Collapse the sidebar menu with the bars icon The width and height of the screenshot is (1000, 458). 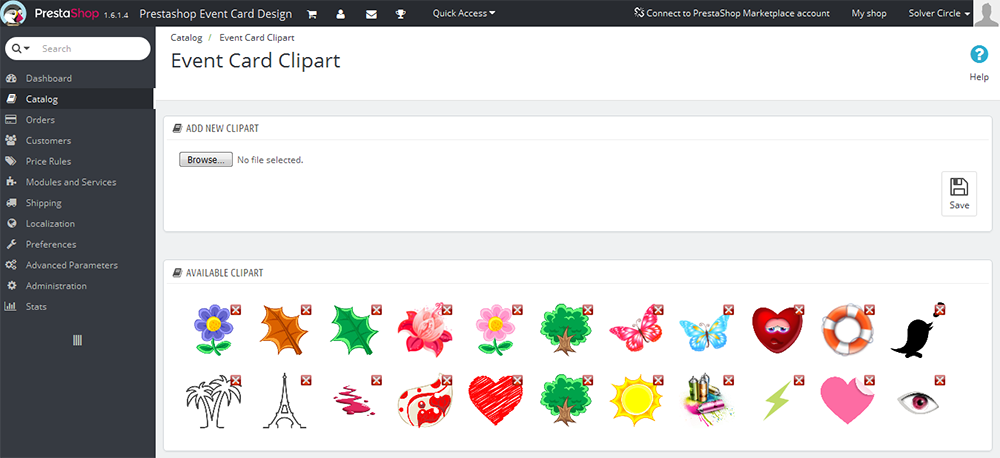pyautogui.click(x=78, y=341)
